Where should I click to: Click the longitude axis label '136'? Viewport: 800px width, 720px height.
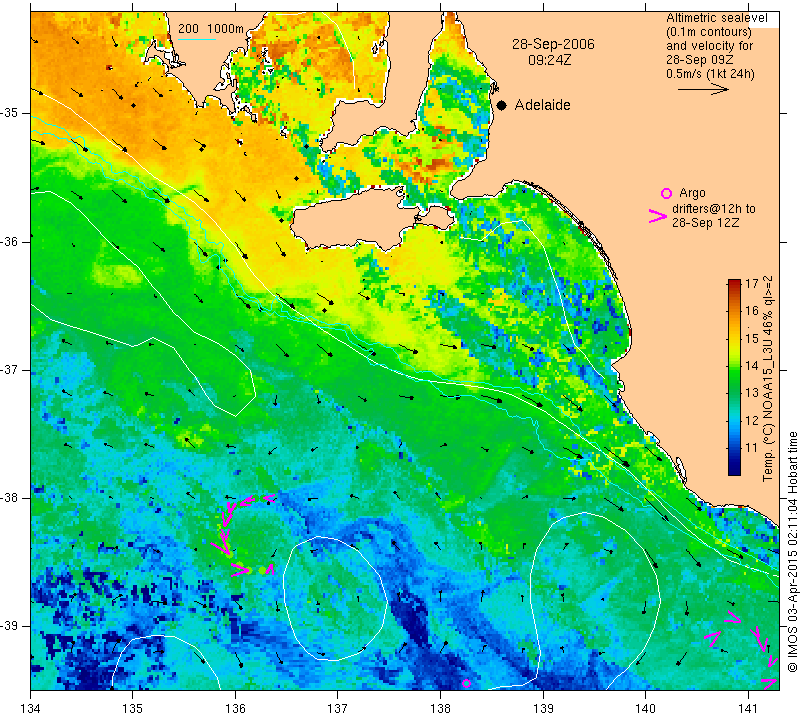click(x=235, y=708)
